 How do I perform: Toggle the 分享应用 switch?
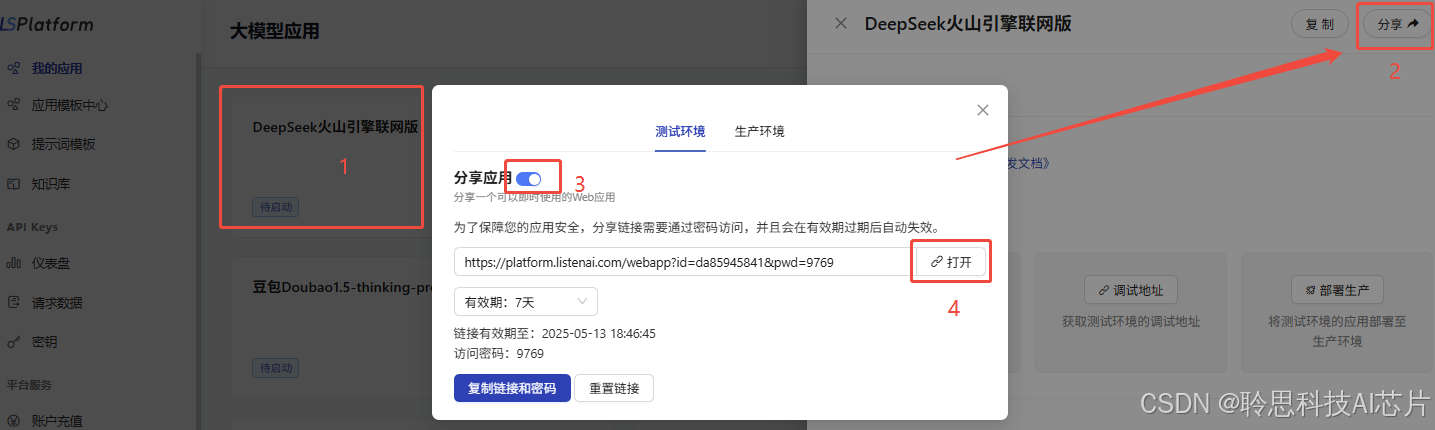point(529,178)
